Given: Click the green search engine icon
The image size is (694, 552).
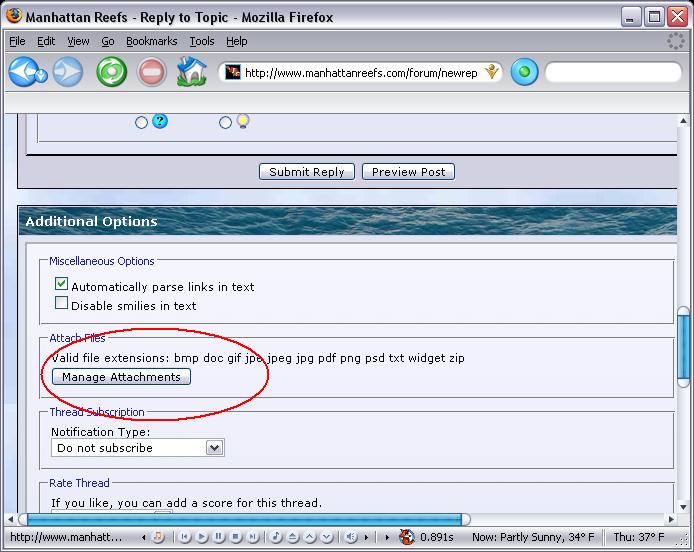Looking at the screenshot, I should click(x=525, y=72).
